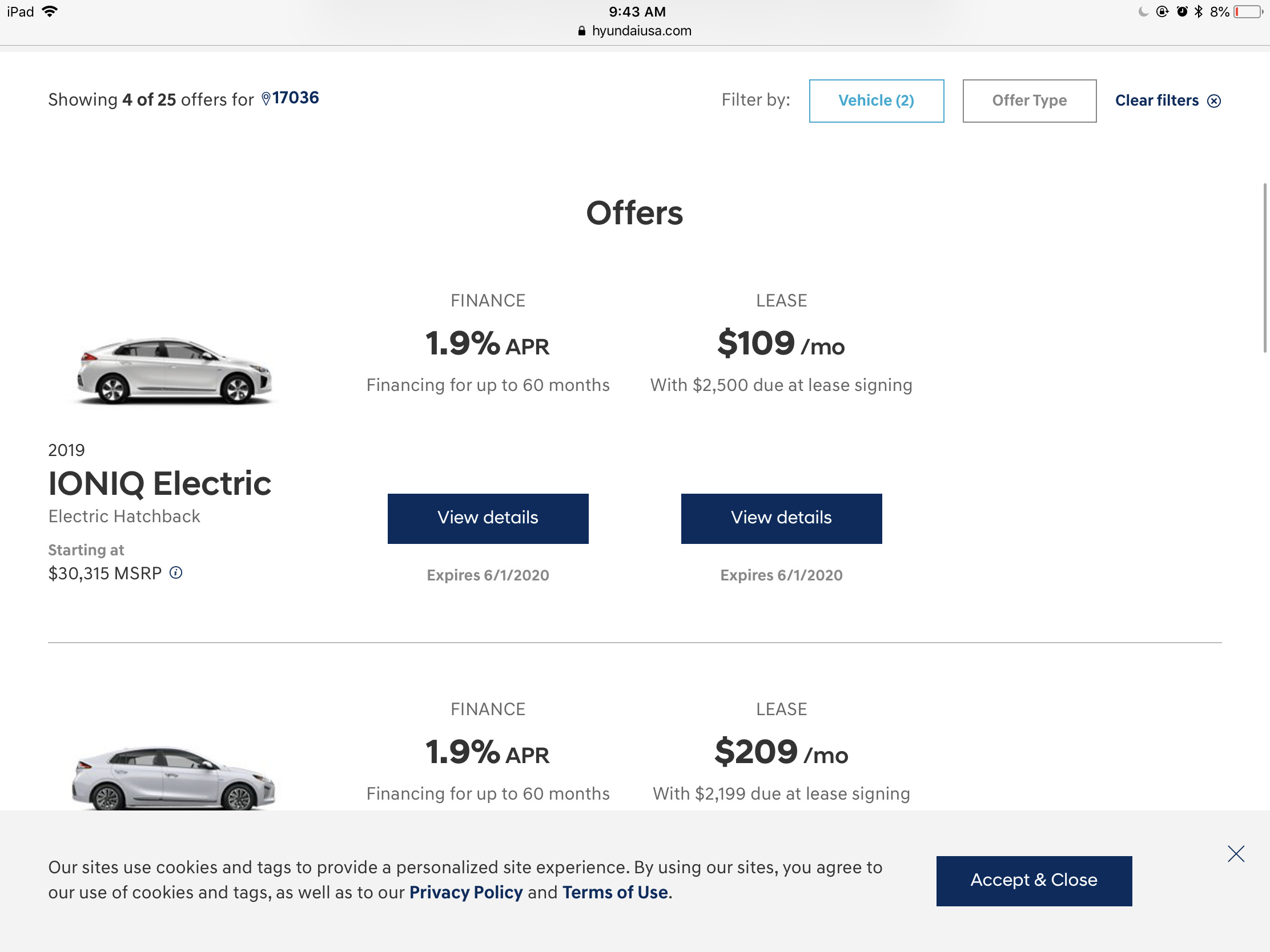Click the MSRP info icon
Screen dimensions: 1270x952
[176, 572]
